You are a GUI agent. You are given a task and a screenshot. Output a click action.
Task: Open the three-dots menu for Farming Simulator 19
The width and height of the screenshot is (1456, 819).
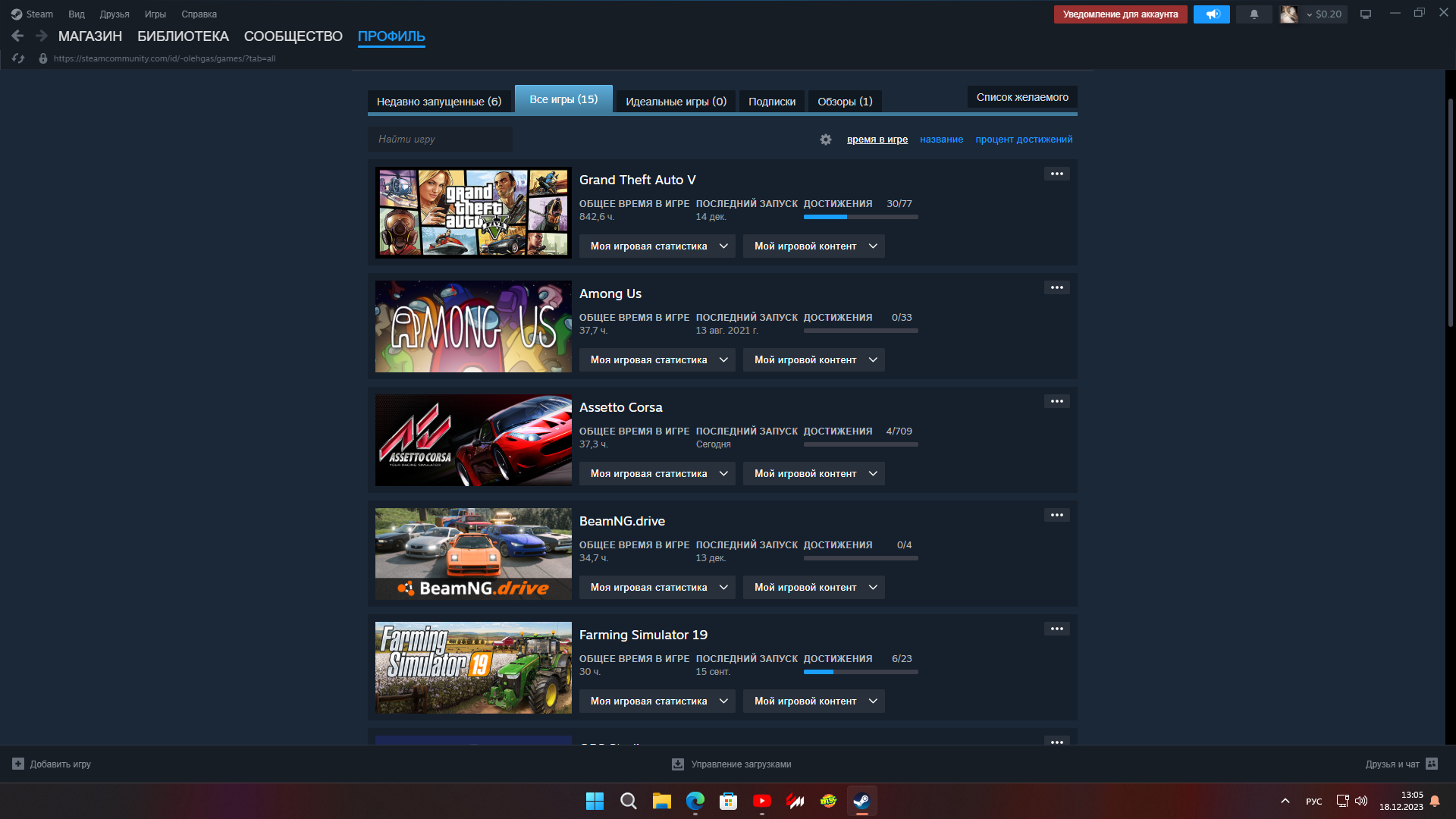(x=1057, y=629)
